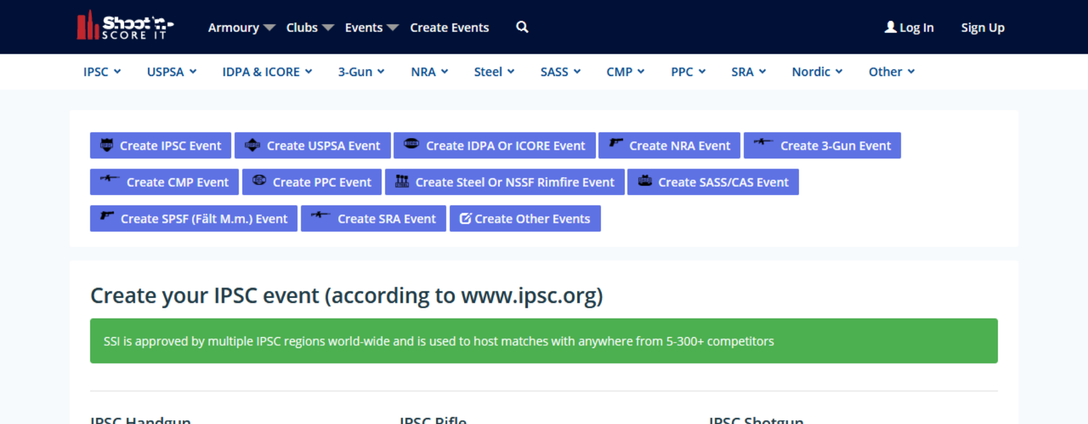Click the rifle icon on Create SRA Event
Image resolution: width=1088 pixels, height=424 pixels.
[x=321, y=215]
